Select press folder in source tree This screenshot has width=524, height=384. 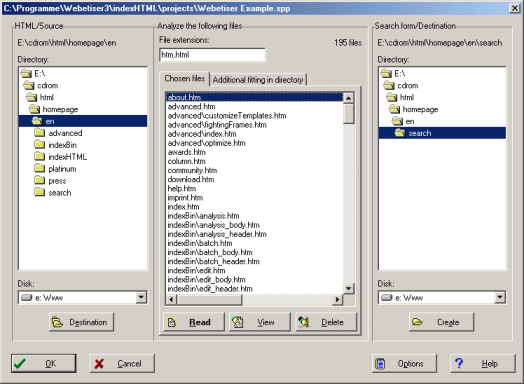pos(50,181)
